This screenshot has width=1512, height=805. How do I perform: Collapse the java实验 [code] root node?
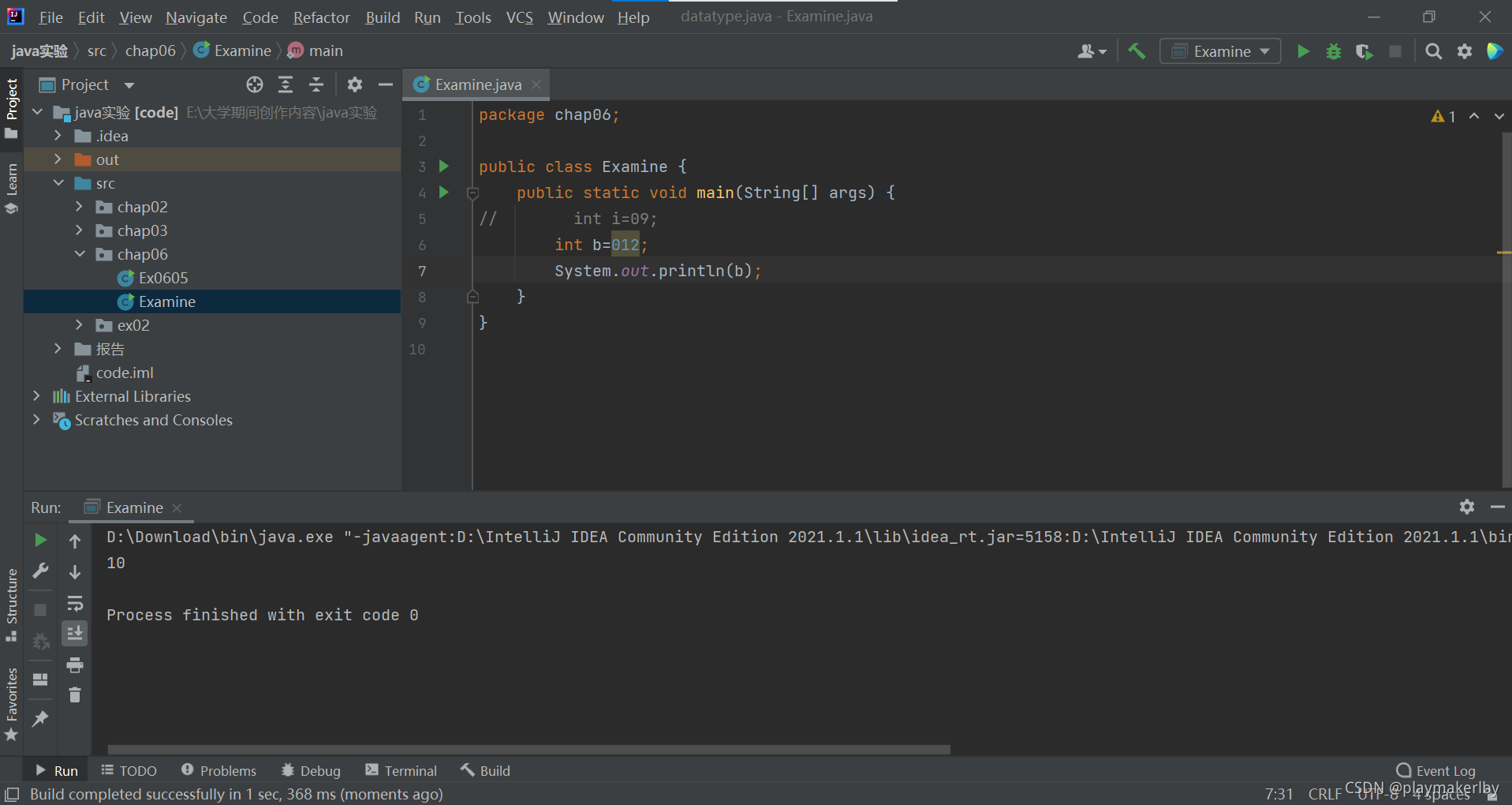click(37, 112)
